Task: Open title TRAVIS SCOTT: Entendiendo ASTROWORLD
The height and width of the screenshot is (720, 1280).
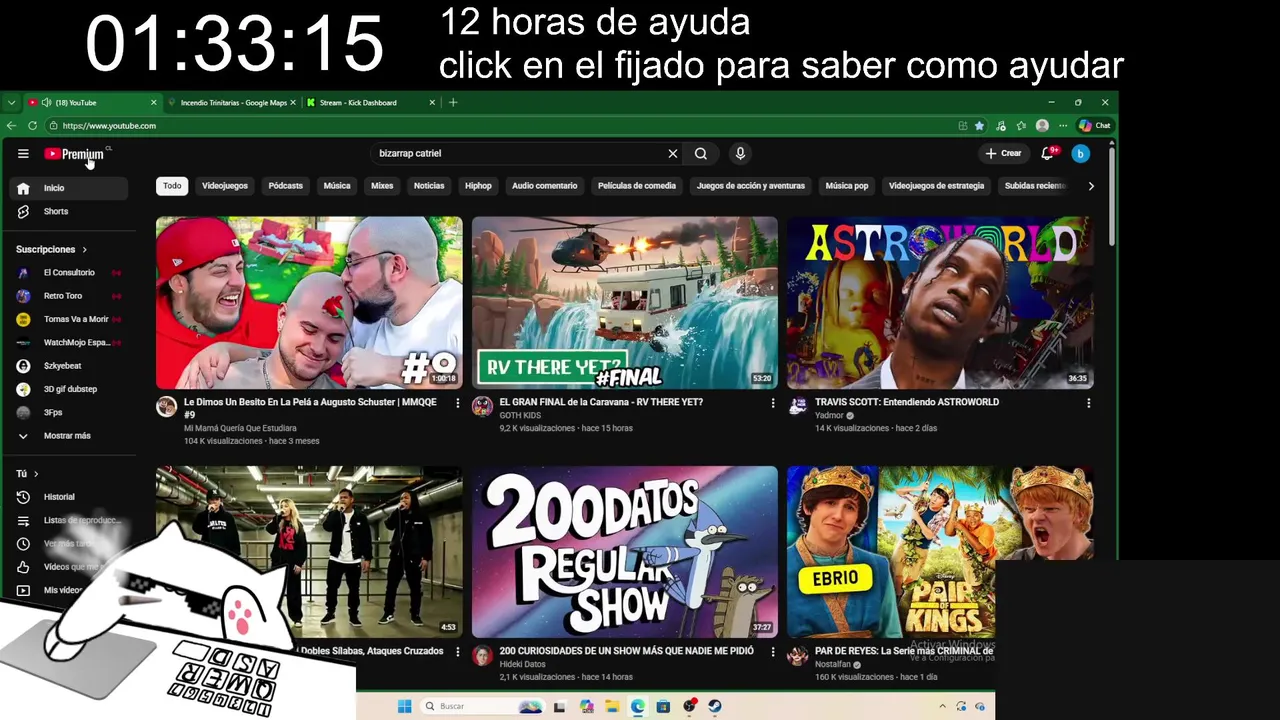Action: tap(907, 403)
